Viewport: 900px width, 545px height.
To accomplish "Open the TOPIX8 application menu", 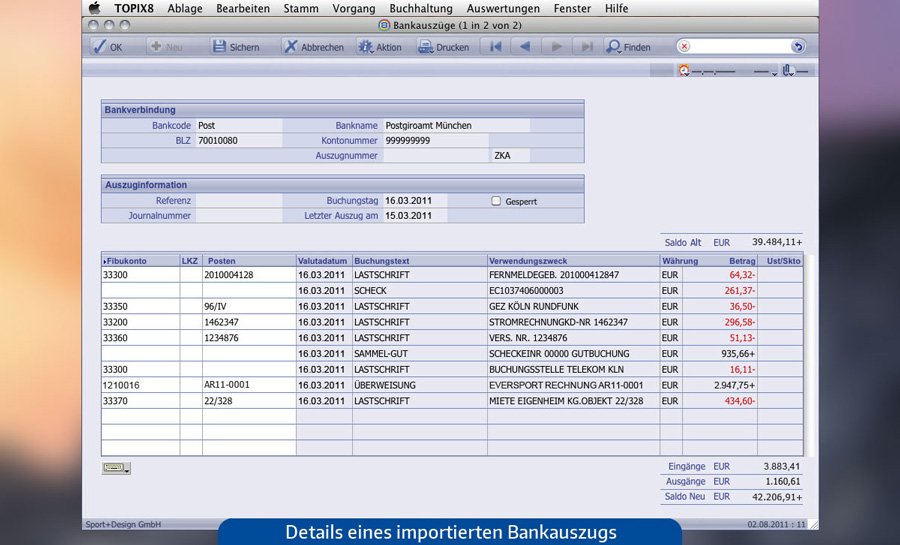I will pyautogui.click(x=134, y=8).
